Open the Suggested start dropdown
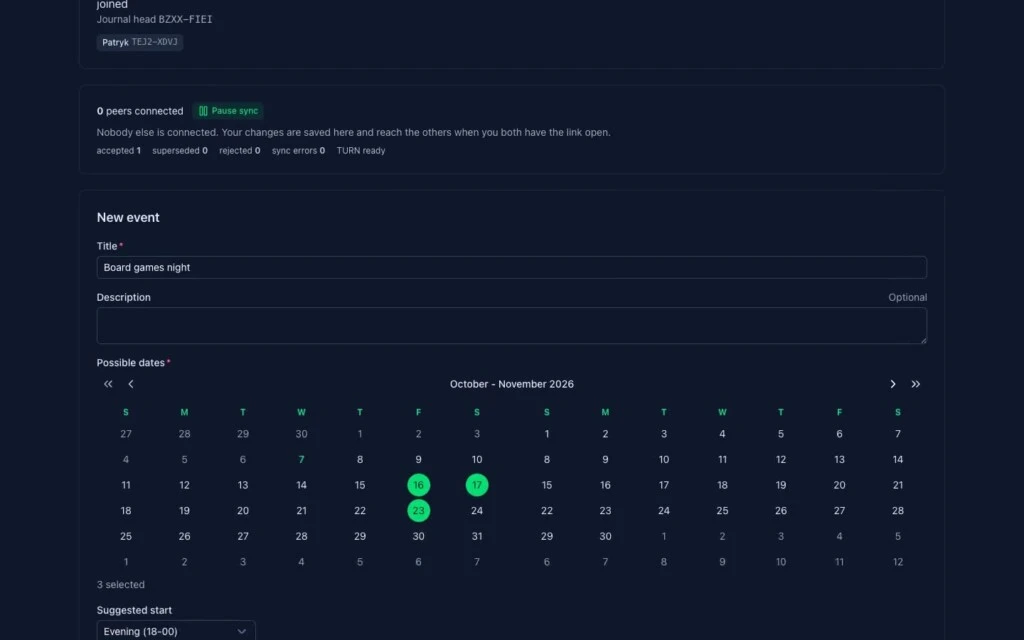1024x640 pixels. [x=176, y=632]
